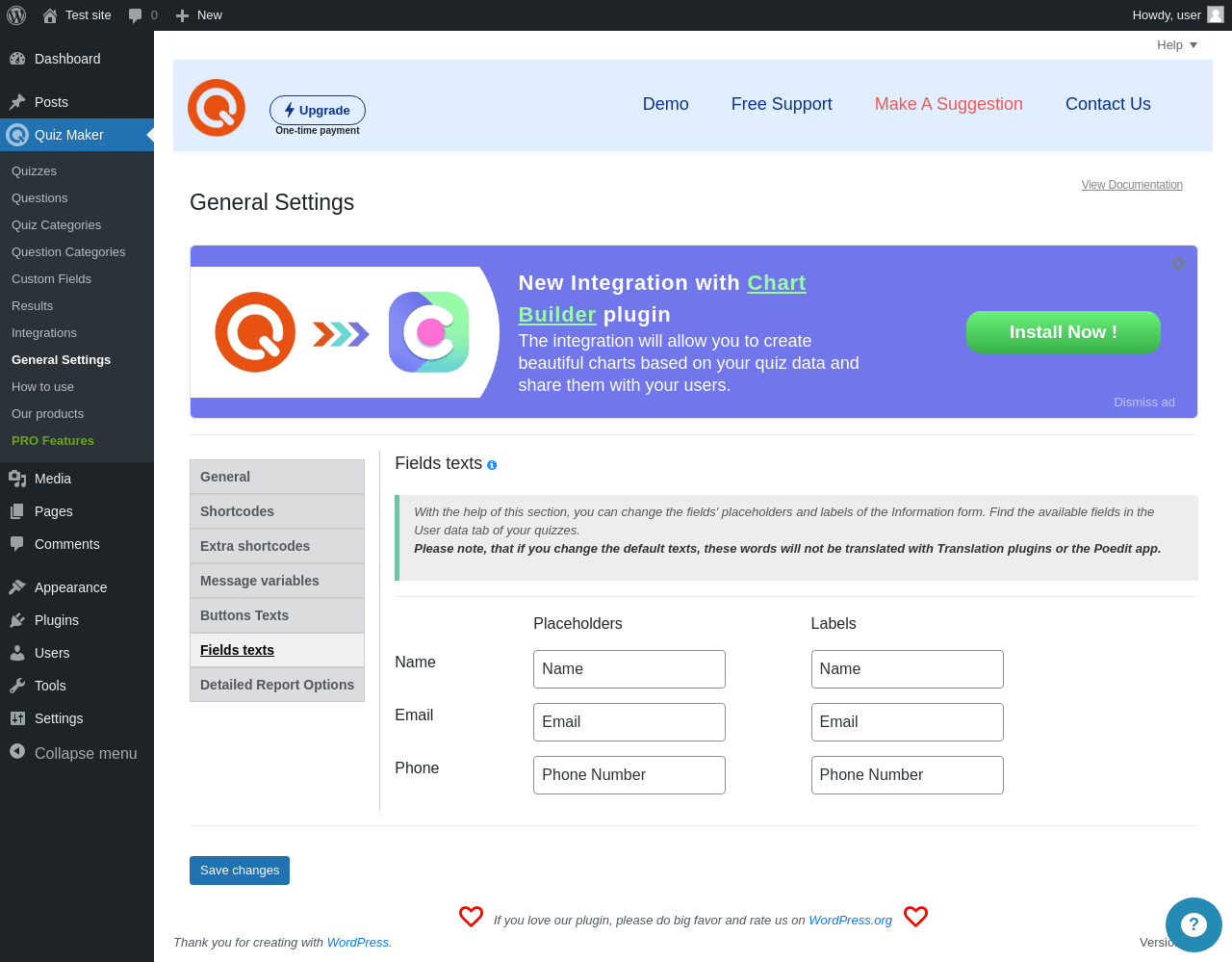Image resolution: width=1232 pixels, height=962 pixels.
Task: Click the Tools wrench icon
Action: click(17, 686)
